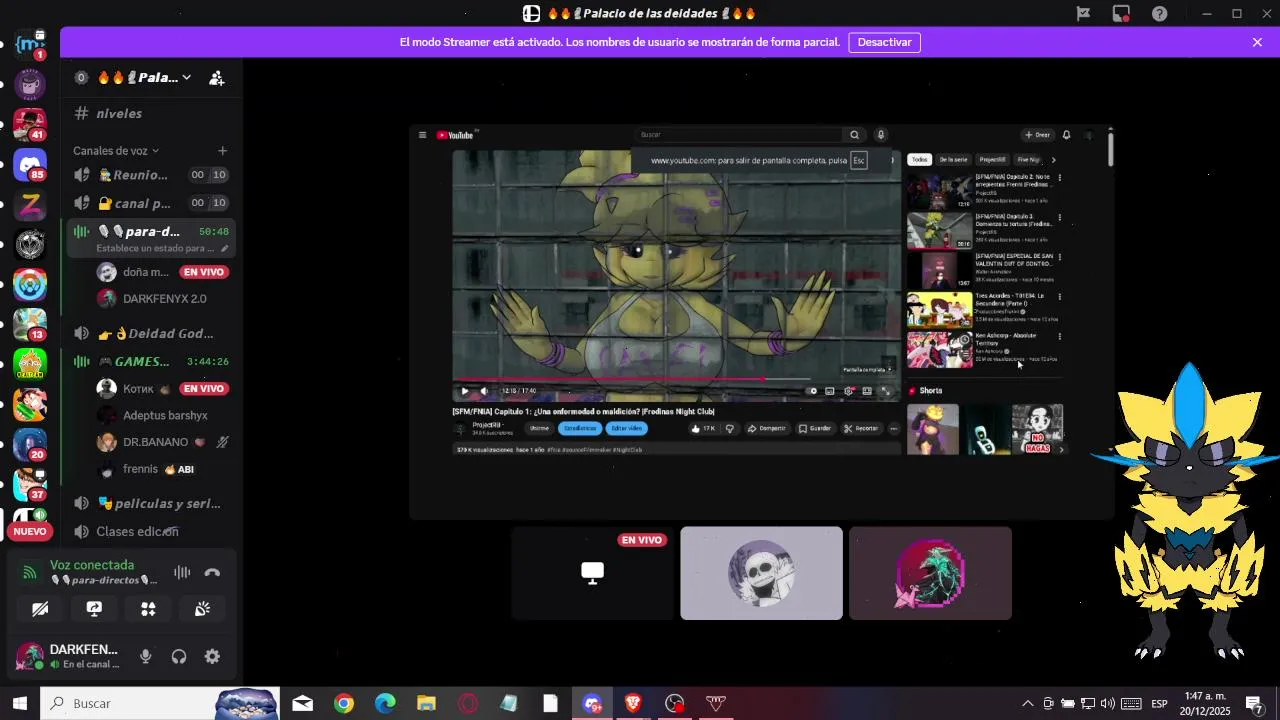Image resolution: width=1280 pixels, height=720 pixels.
Task: Click user DR.BANANO in the GAMES channel
Action: coord(163,442)
